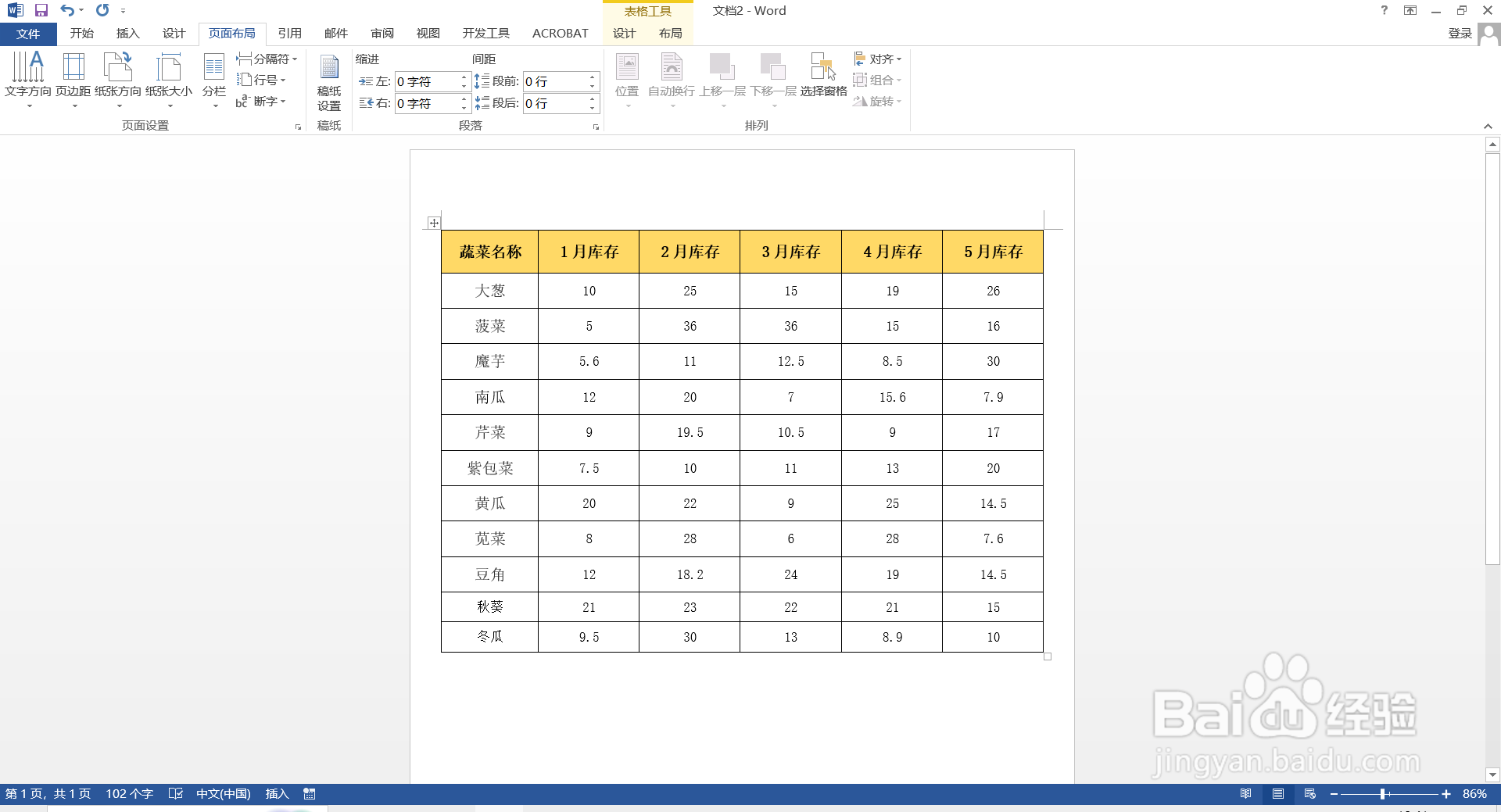Switch to the Review (审阅) tab

[382, 34]
